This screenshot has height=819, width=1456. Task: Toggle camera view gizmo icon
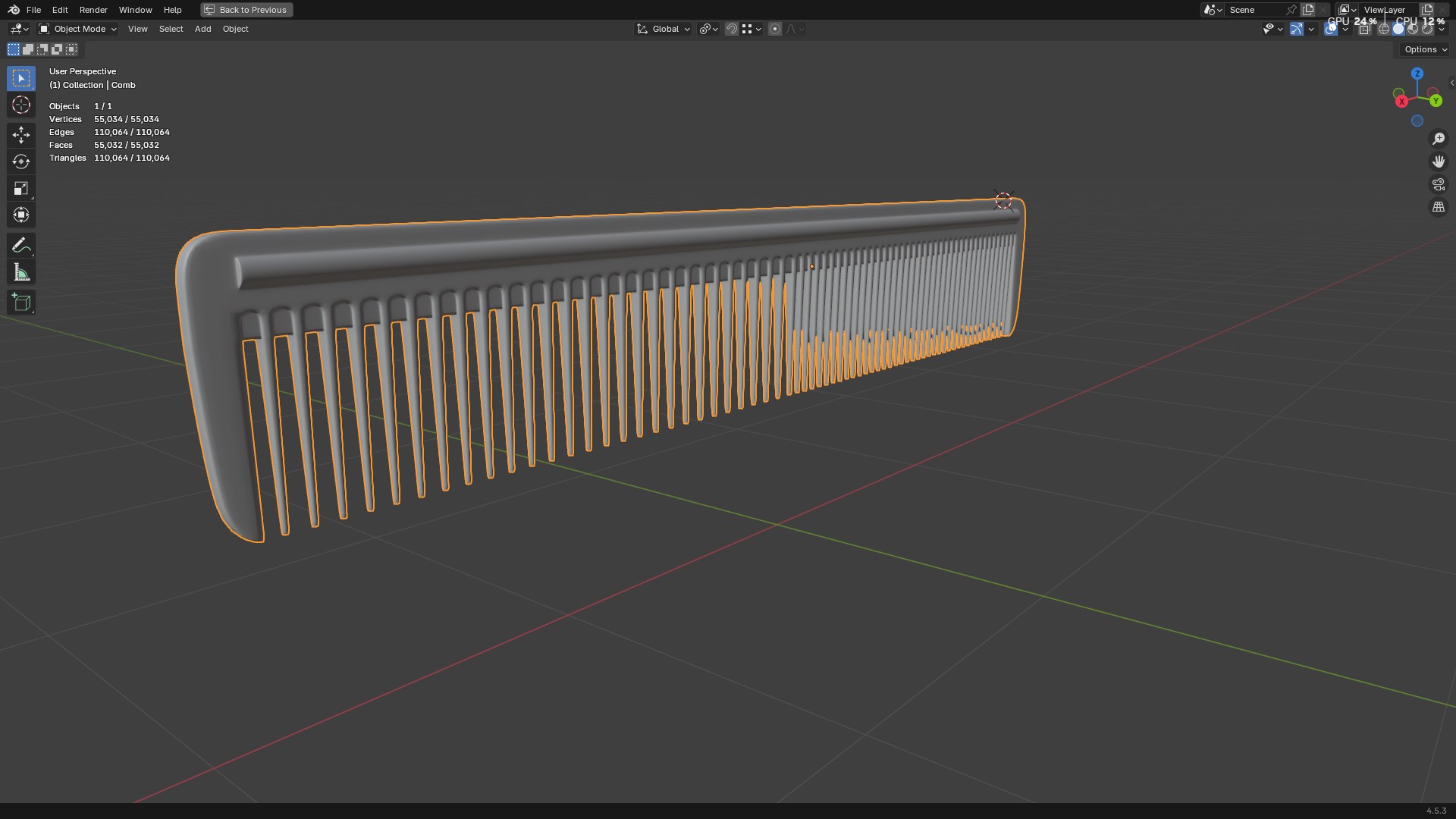tap(1439, 184)
